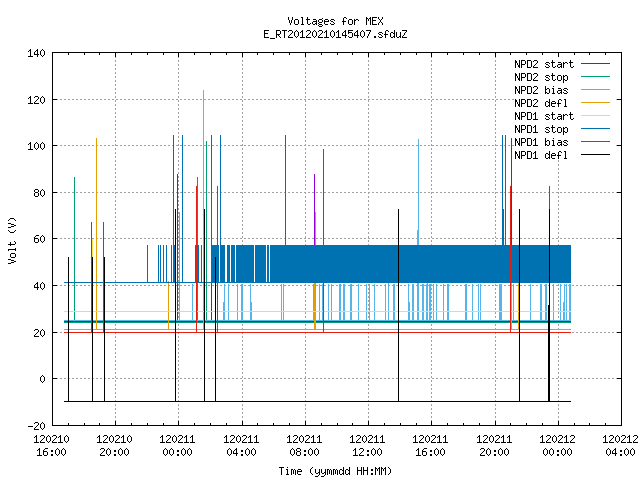This screenshot has width=640, height=480.
Task: Click the light blue spike near 120211 15:00
Action: click(x=418, y=192)
